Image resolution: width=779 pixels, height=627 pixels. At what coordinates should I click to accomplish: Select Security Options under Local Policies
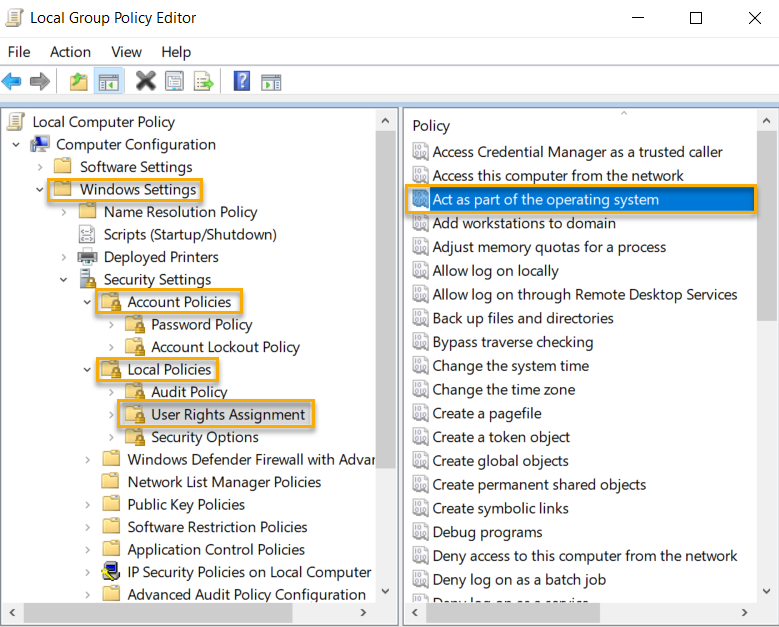click(204, 437)
